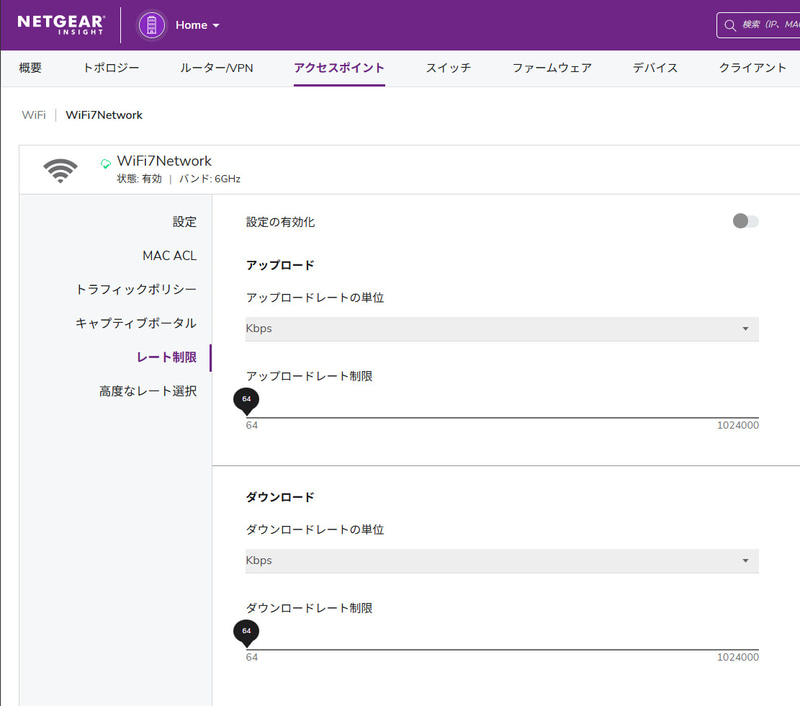The height and width of the screenshot is (706, 800).
Task: Open the キャプティブポータル settings
Action: pyautogui.click(x=138, y=322)
